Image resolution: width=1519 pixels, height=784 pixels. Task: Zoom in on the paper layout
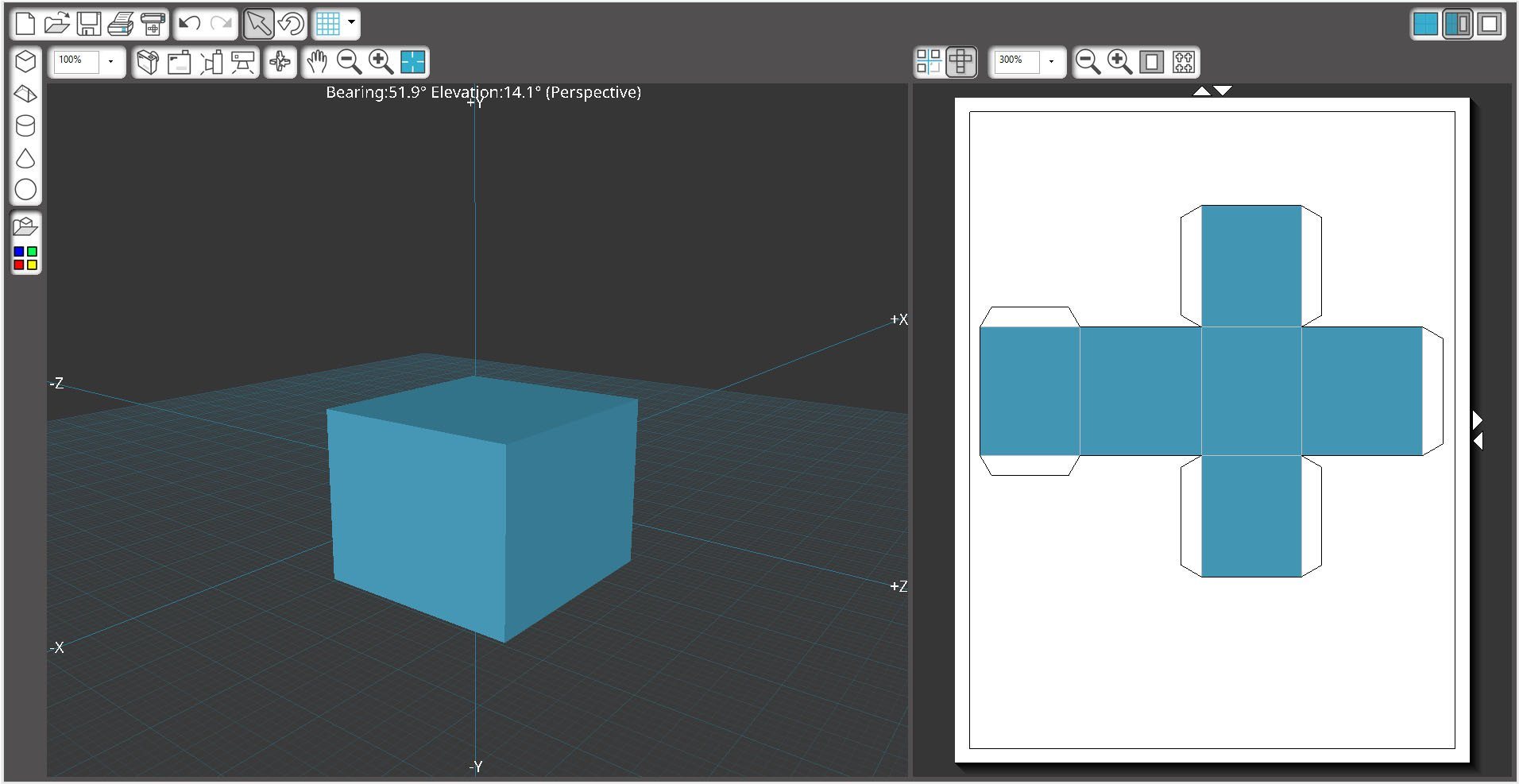click(x=1119, y=62)
